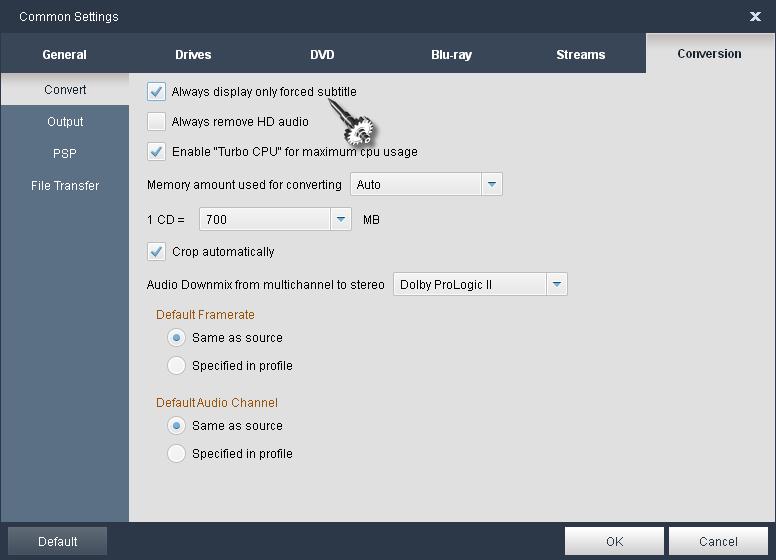Enable Always remove HD audio
This screenshot has width=776, height=560.
(156, 122)
